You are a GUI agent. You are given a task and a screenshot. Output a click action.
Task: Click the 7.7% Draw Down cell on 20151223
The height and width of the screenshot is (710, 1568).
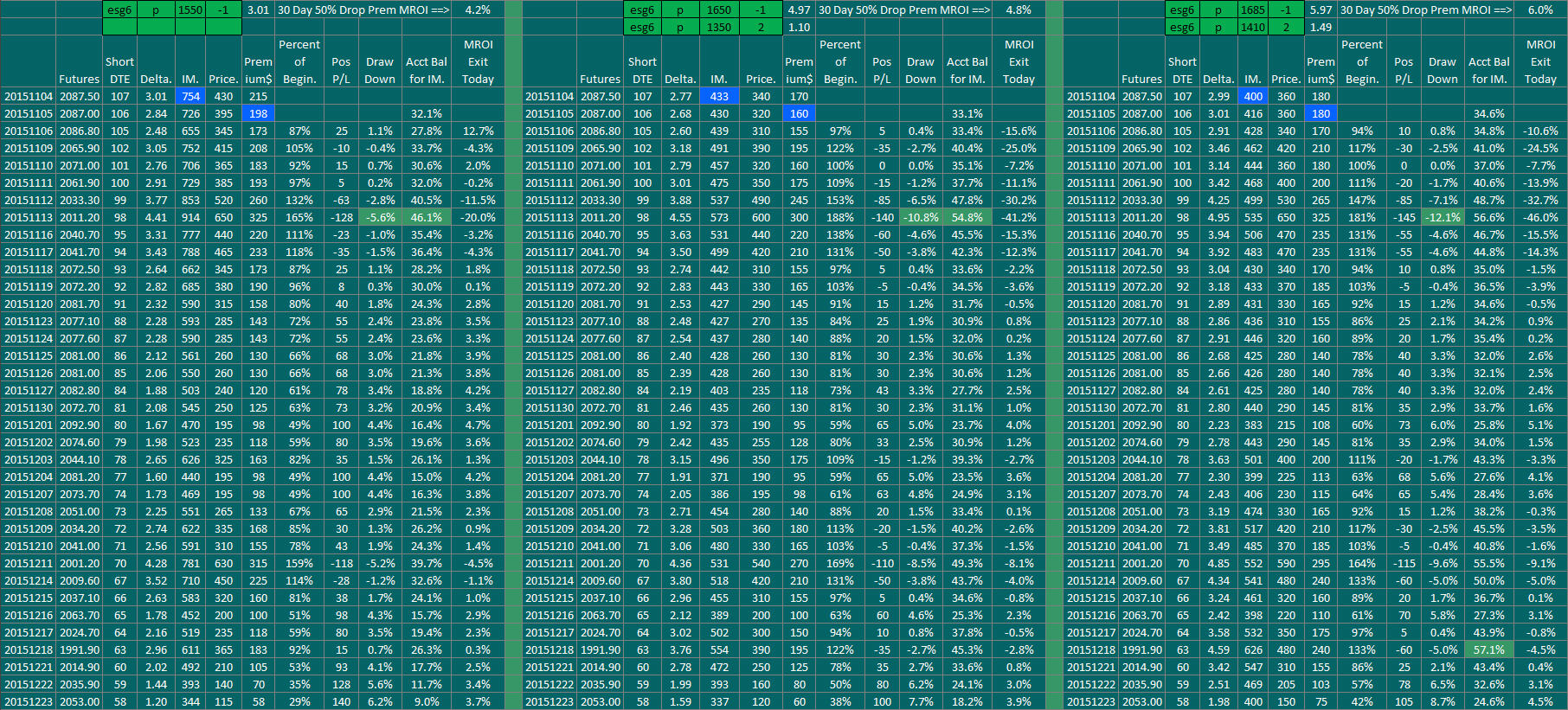921,702
